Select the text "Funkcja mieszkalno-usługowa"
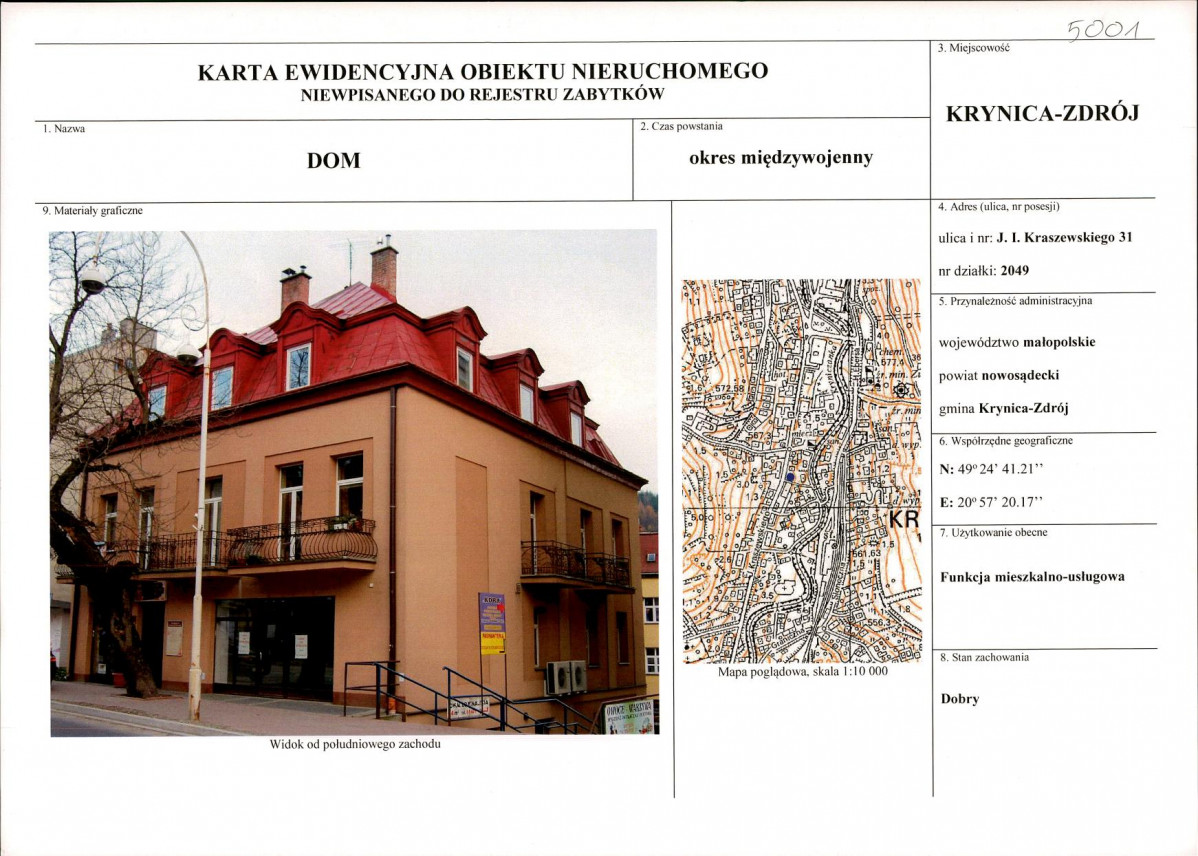Image resolution: width=1198 pixels, height=856 pixels. coord(1032,577)
